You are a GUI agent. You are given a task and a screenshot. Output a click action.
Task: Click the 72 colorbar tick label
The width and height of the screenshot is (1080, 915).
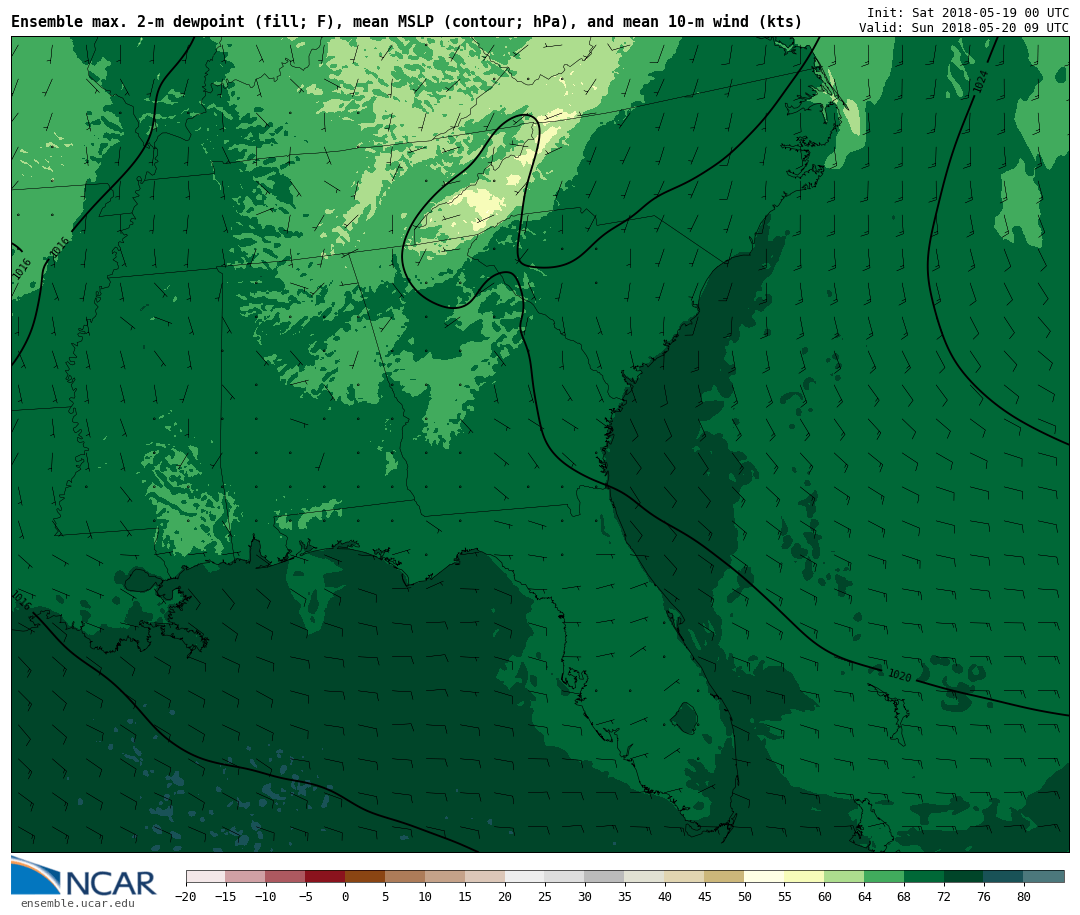point(944,896)
